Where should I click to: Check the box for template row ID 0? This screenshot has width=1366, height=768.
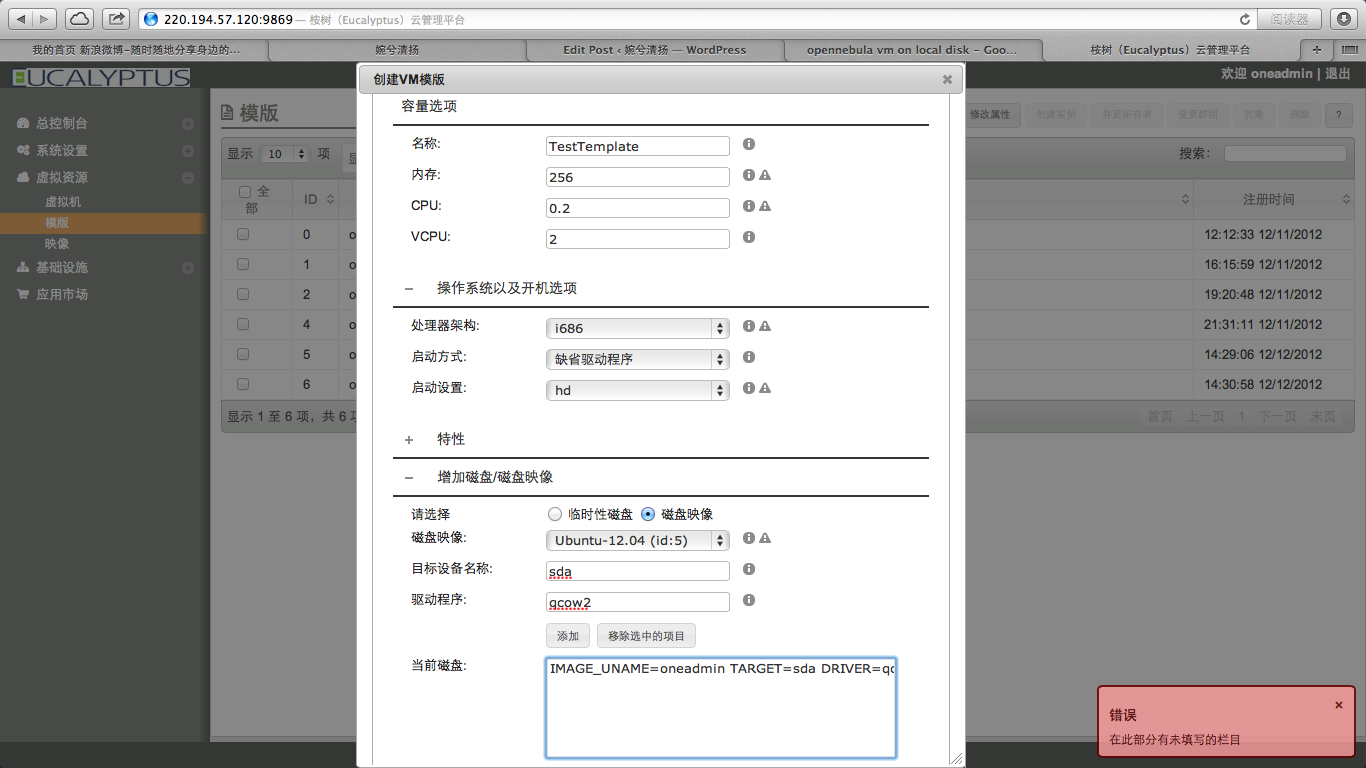pyautogui.click(x=243, y=234)
